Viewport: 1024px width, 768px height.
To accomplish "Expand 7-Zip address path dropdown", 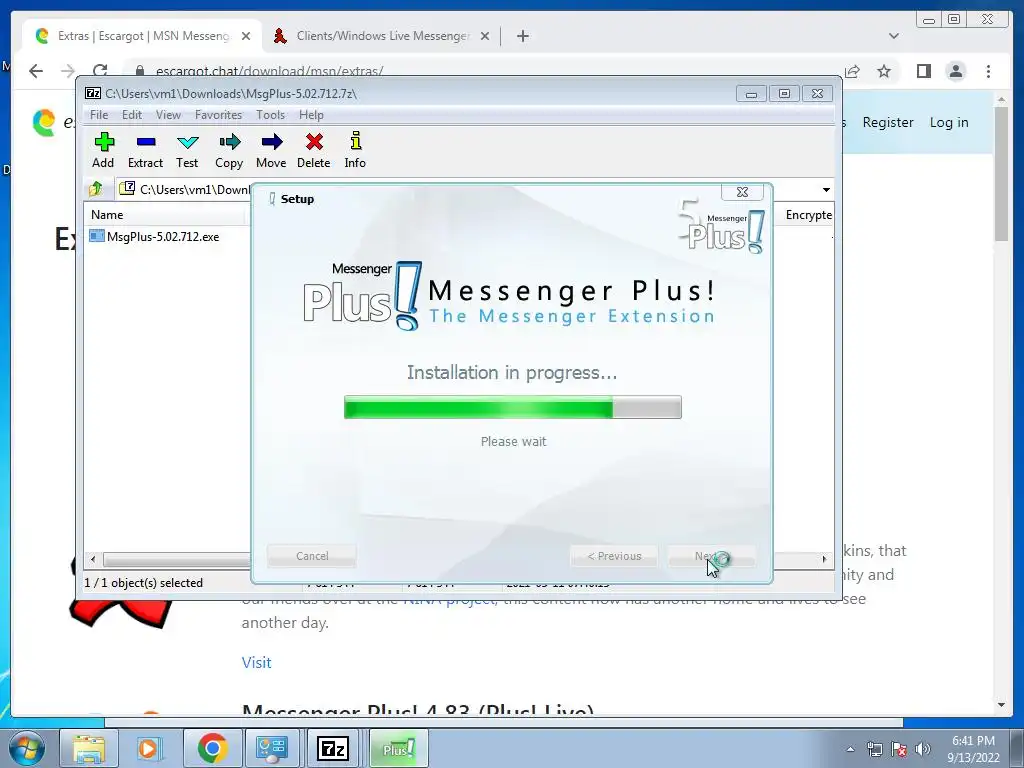I will pos(826,189).
